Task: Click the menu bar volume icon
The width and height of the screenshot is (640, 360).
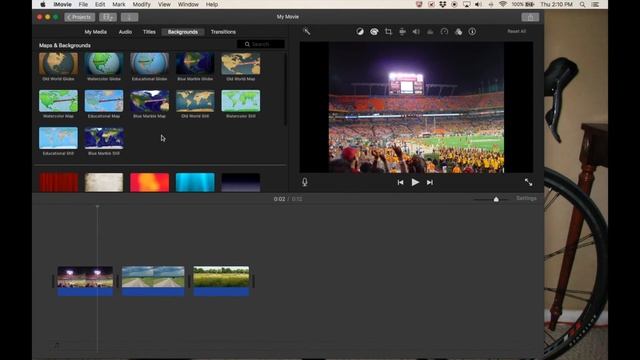Action: click(x=478, y=4)
